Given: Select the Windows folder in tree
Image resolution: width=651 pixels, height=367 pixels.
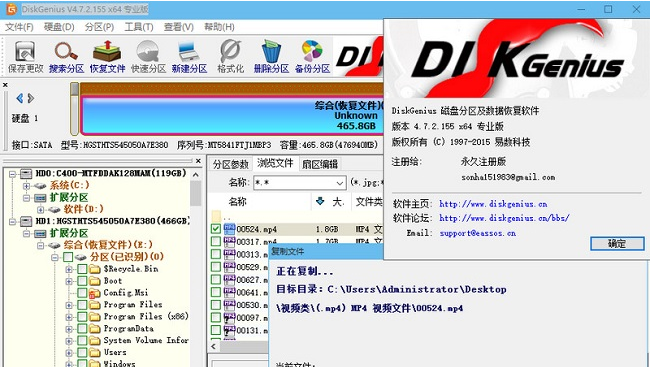Looking at the screenshot, I should 120,364.
